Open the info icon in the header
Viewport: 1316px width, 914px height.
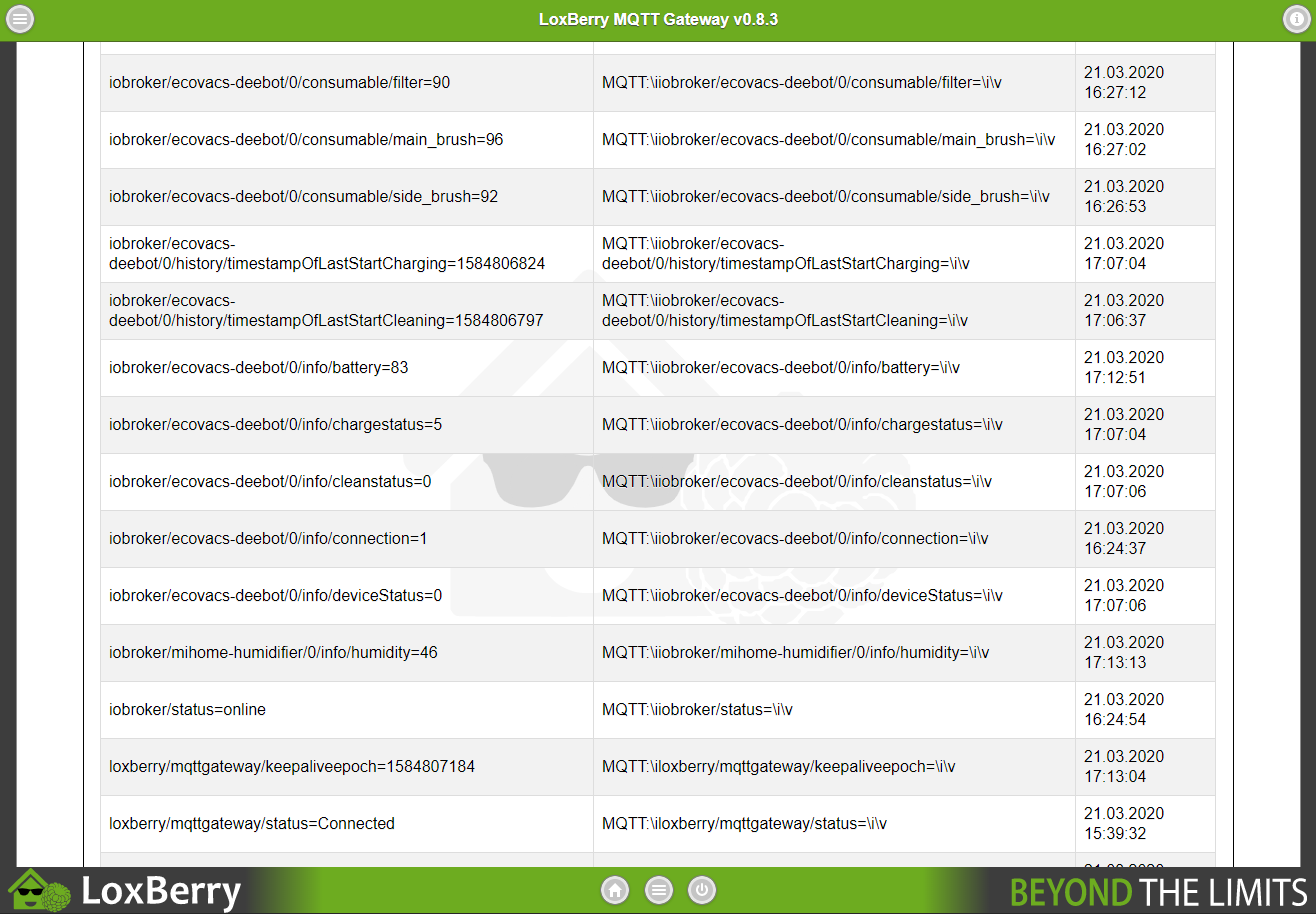[x=1296, y=19]
